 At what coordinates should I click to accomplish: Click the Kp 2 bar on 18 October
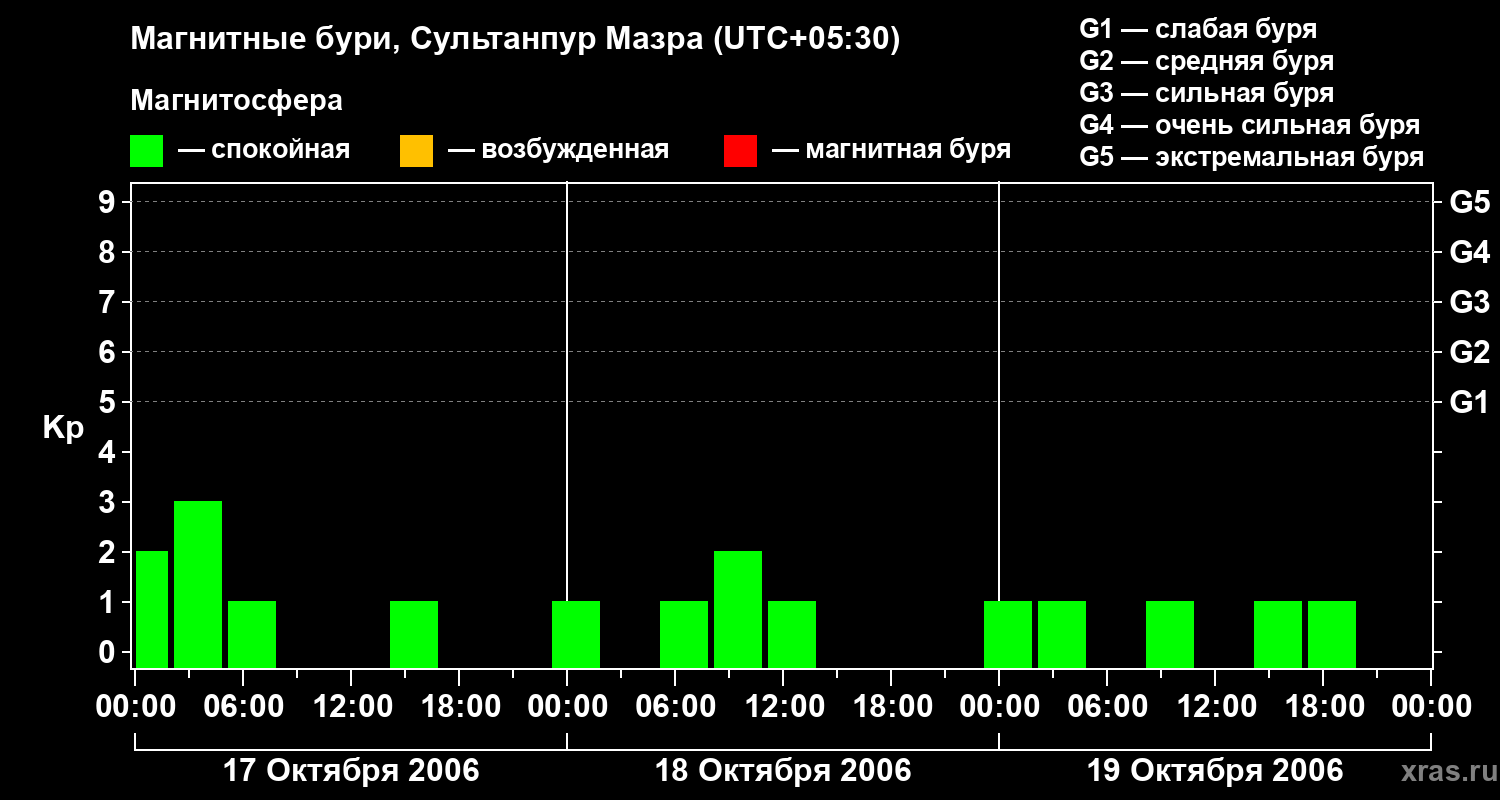click(738, 609)
